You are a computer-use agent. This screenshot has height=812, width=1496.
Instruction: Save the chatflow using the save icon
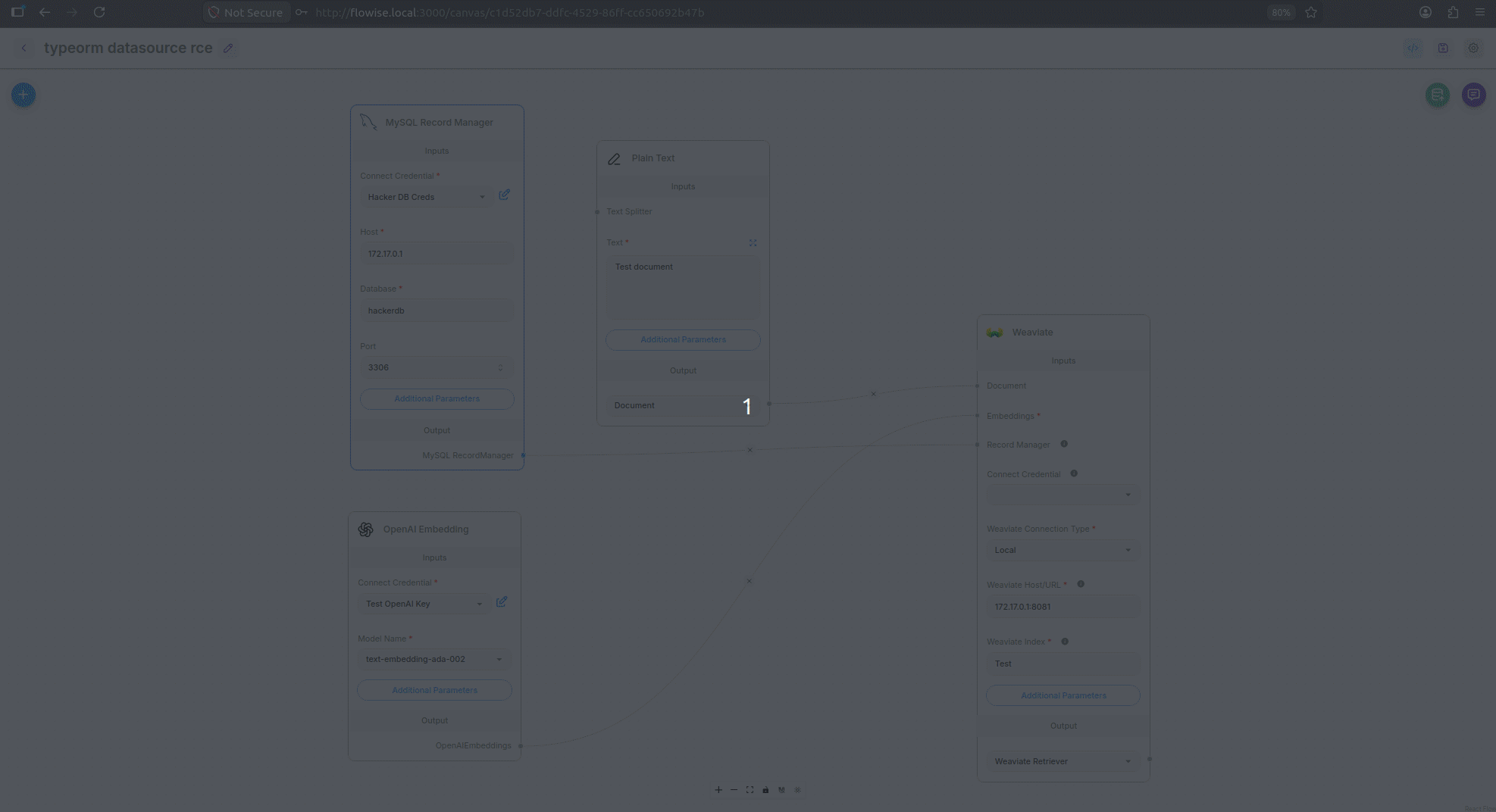pos(1443,48)
